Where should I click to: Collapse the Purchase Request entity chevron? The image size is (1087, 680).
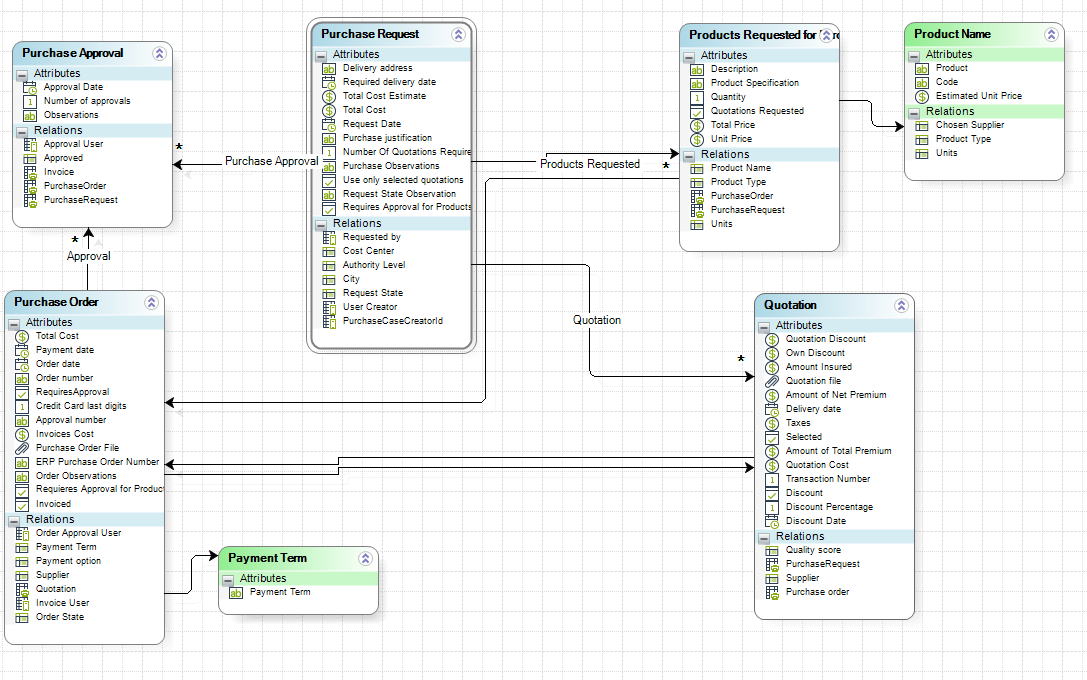458,35
